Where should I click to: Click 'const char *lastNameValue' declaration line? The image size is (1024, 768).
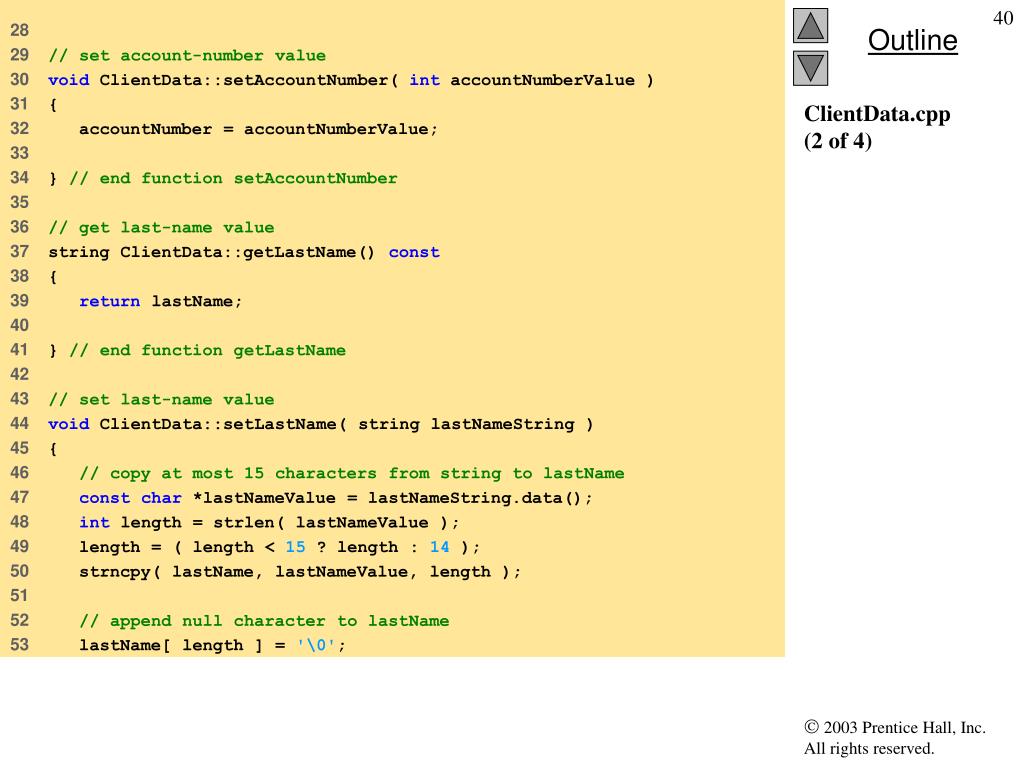tap(336, 498)
